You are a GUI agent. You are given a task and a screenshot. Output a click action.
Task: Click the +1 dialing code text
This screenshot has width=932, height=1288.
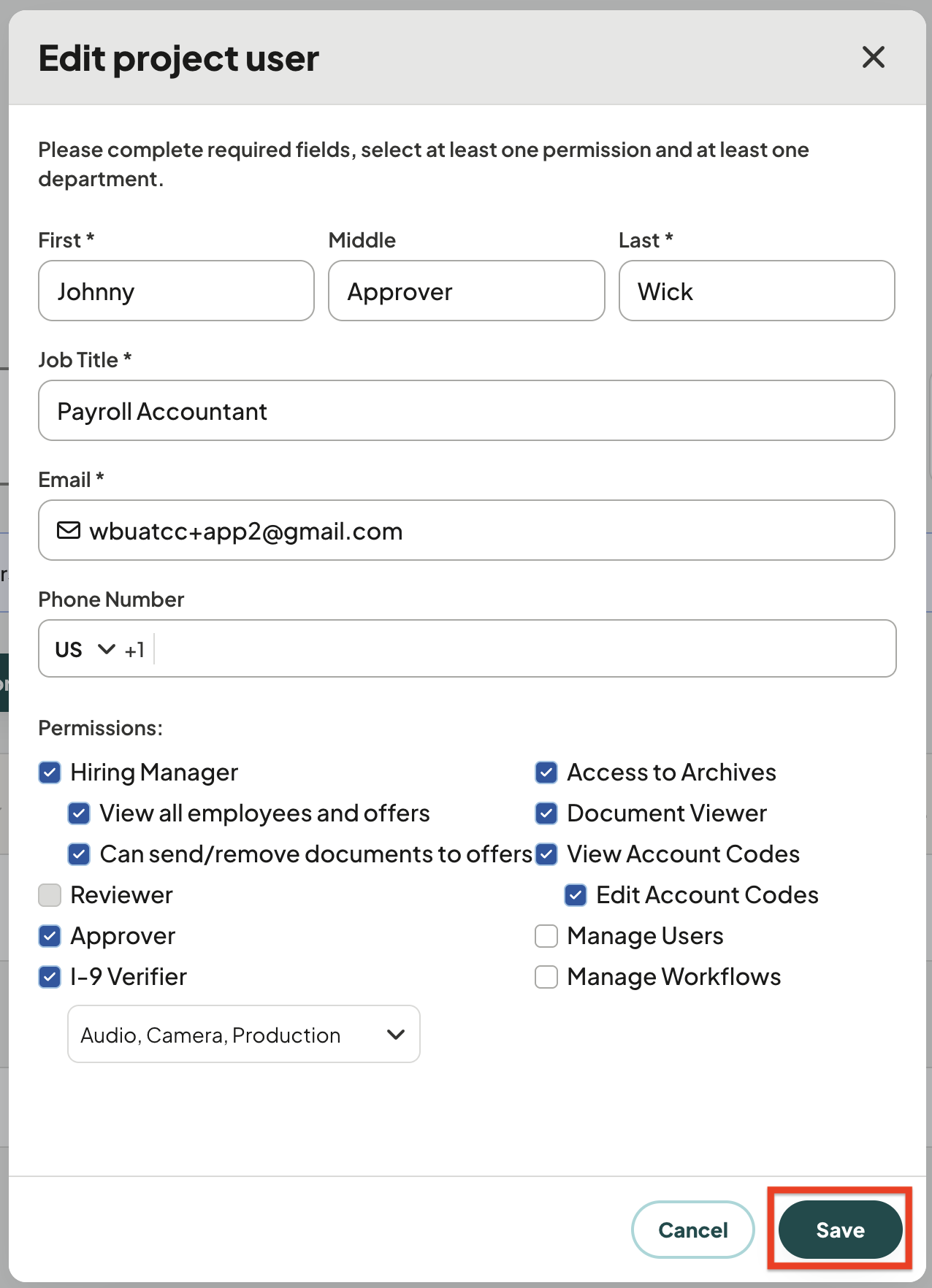click(135, 650)
